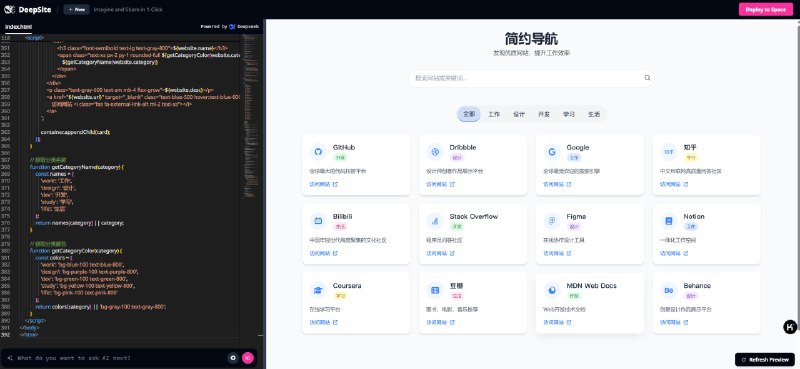Click the GitHub card title text
Viewport: 800px width, 369px height.
click(x=344, y=147)
